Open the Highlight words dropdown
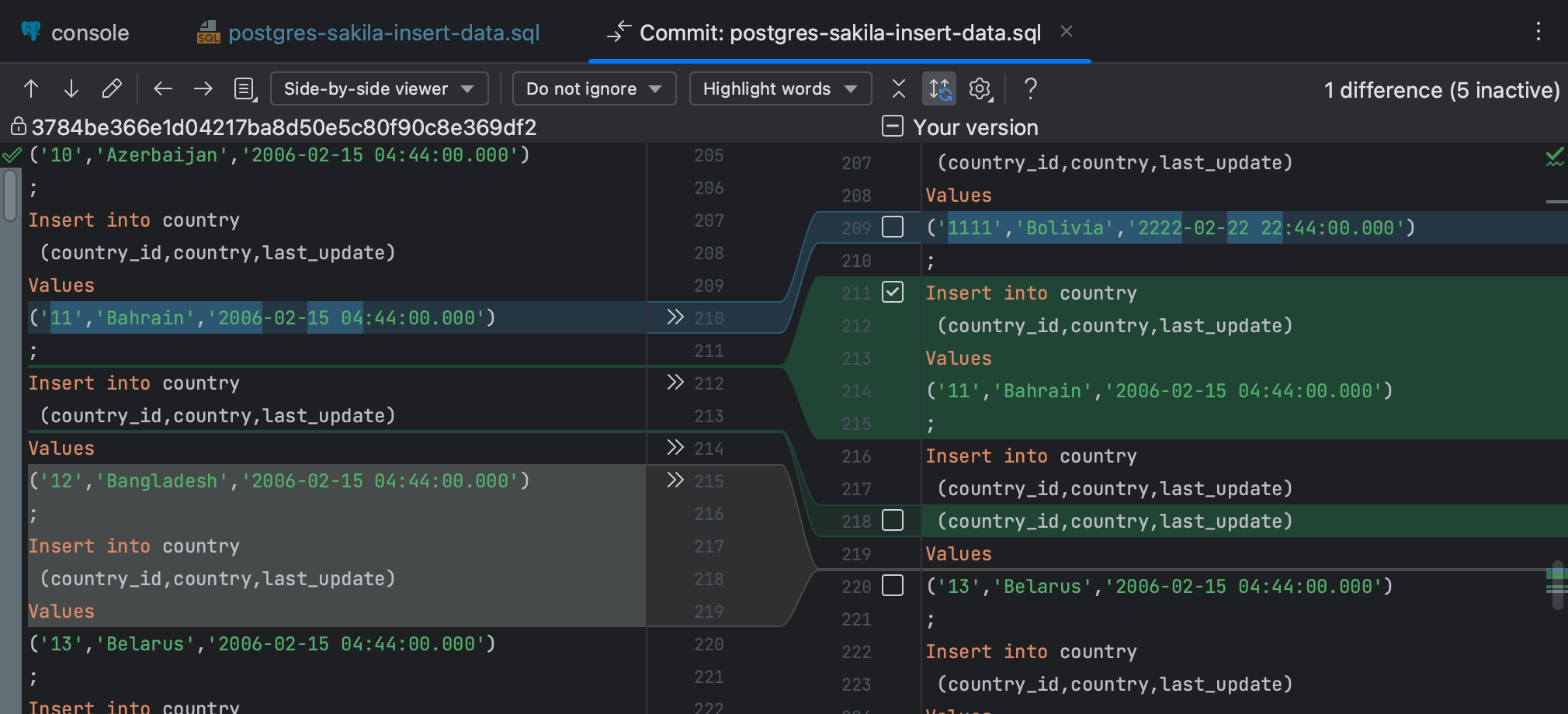Image resolution: width=1568 pixels, height=714 pixels. (779, 88)
